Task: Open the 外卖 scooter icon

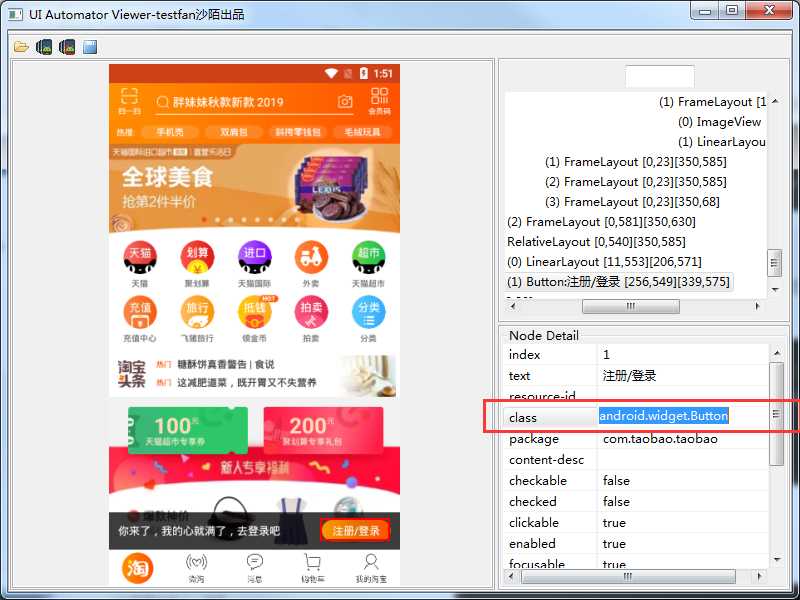Action: click(x=311, y=257)
